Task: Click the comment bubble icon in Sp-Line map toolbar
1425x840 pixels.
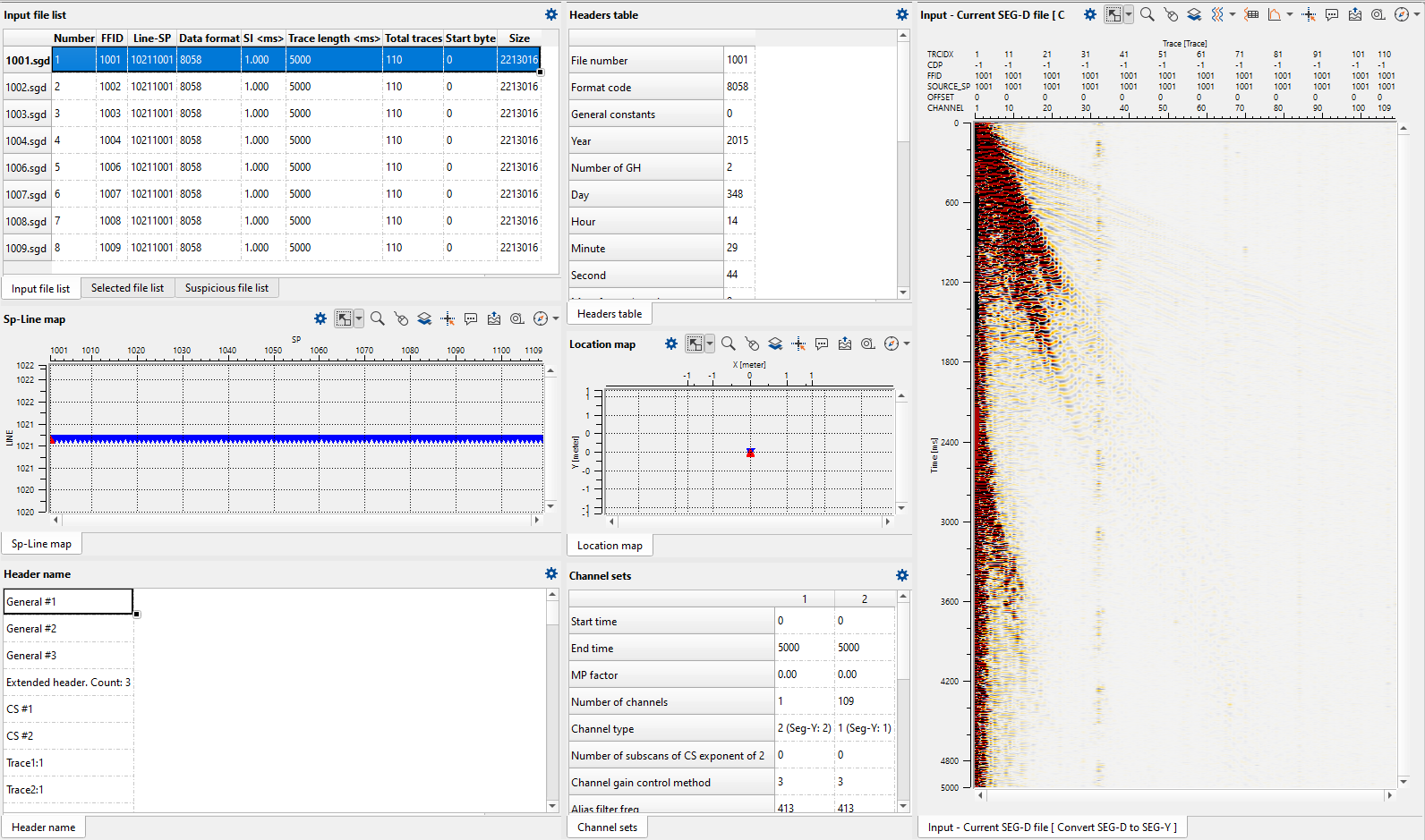Action: (x=471, y=318)
